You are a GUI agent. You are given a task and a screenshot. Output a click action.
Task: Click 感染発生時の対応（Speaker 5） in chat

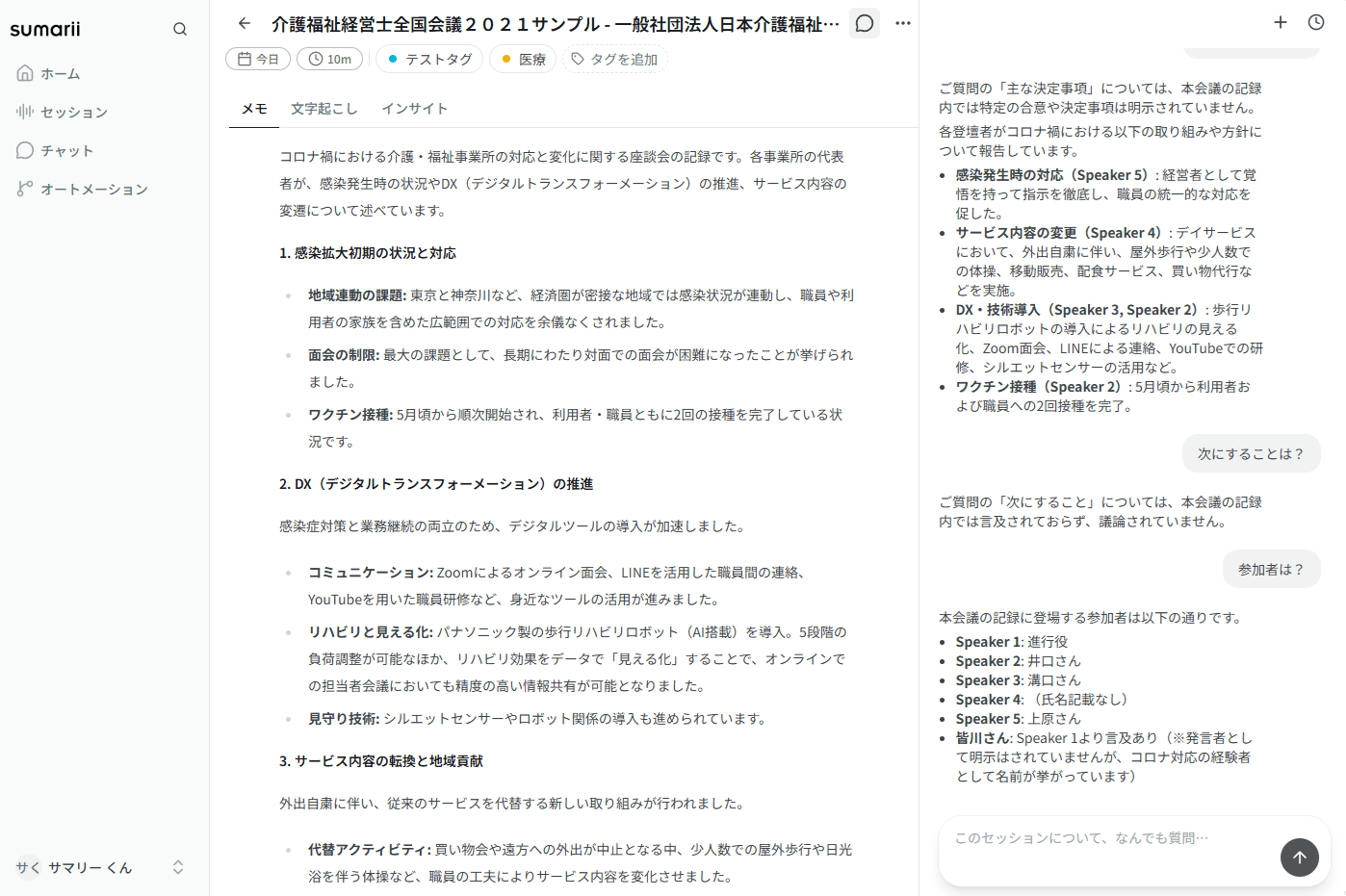pos(1054,175)
